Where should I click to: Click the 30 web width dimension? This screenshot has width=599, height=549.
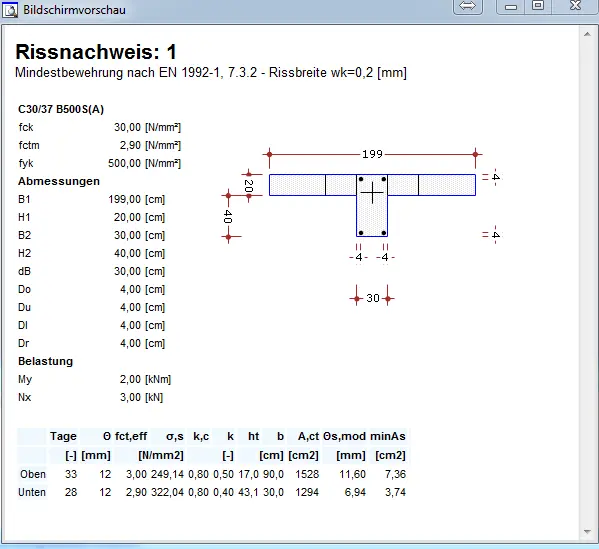pos(372,298)
